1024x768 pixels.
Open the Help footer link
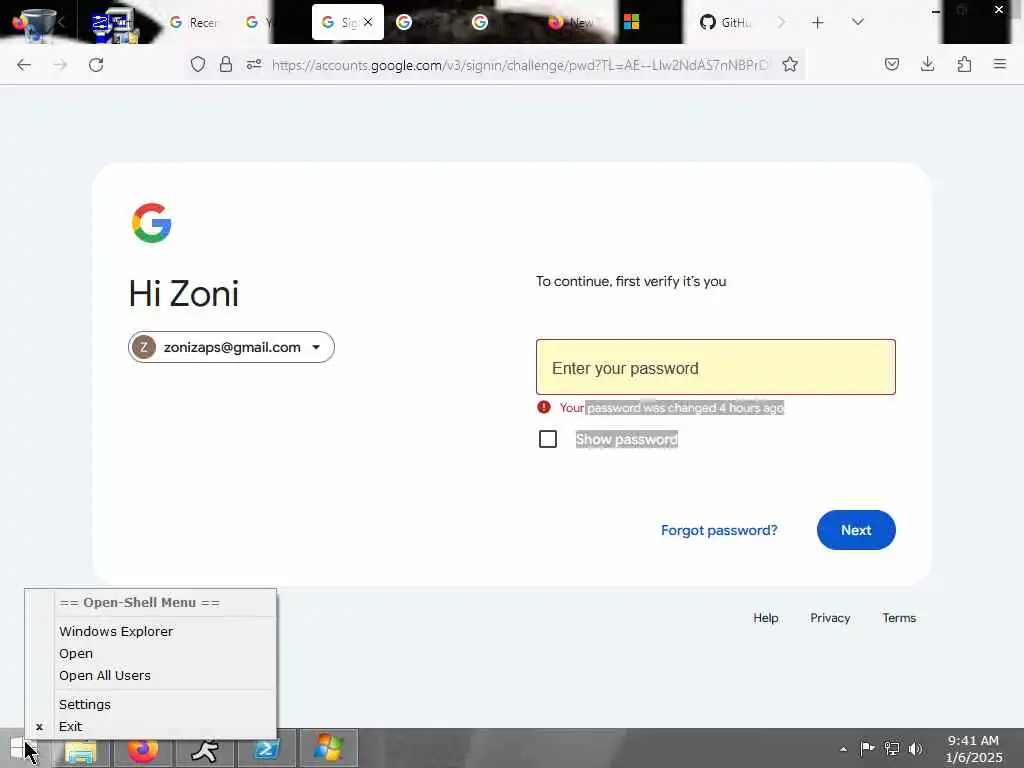pos(766,618)
